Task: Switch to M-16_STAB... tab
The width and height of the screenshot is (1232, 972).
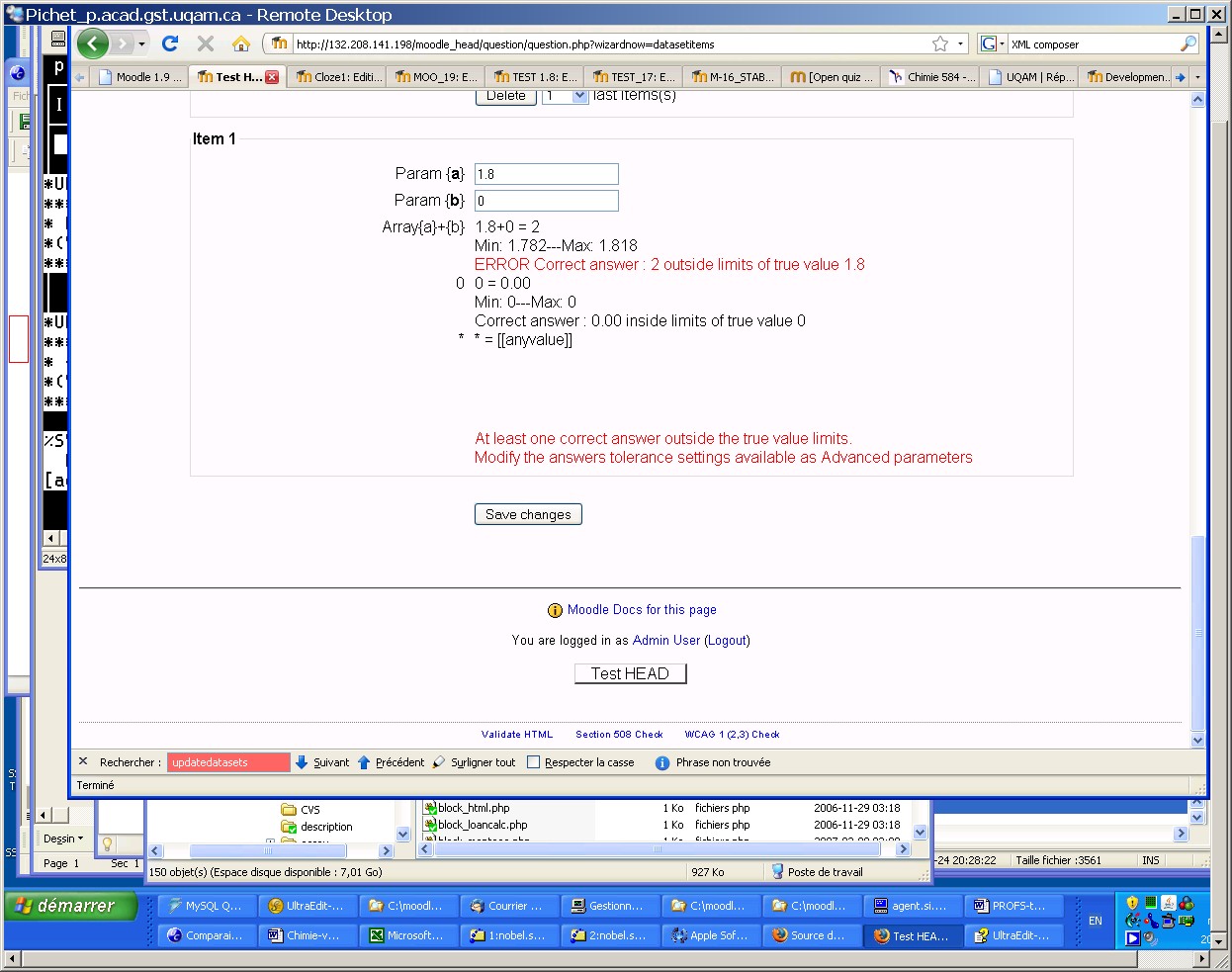Action: tap(733, 77)
